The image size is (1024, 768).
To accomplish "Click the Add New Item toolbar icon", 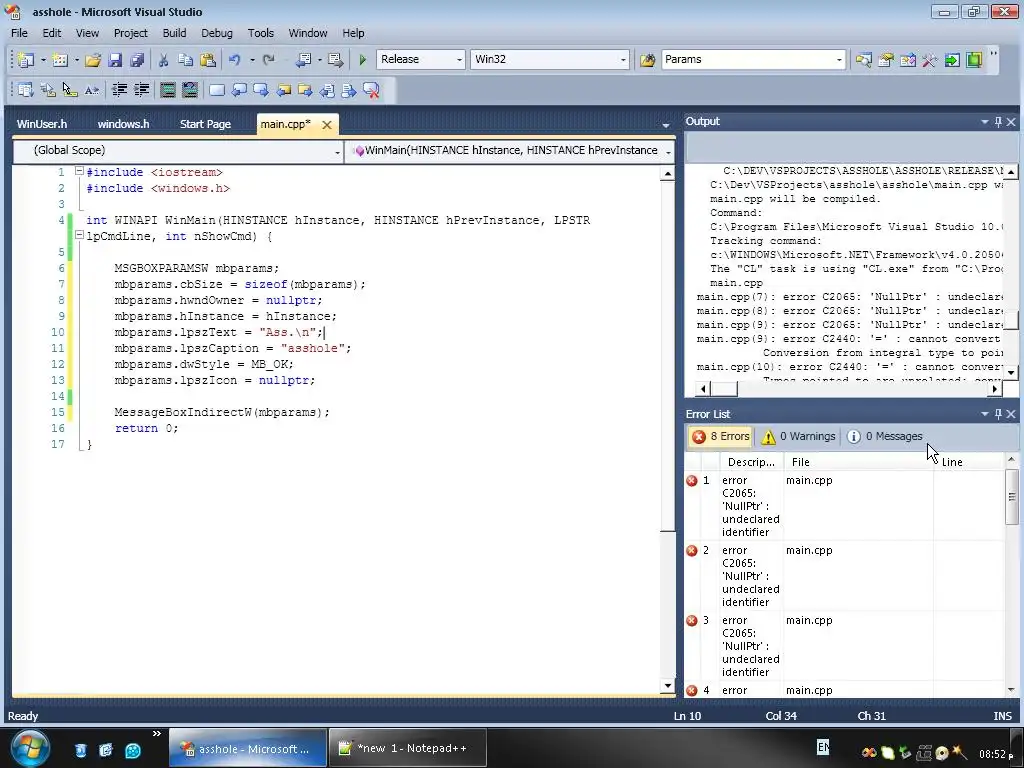I will point(60,60).
